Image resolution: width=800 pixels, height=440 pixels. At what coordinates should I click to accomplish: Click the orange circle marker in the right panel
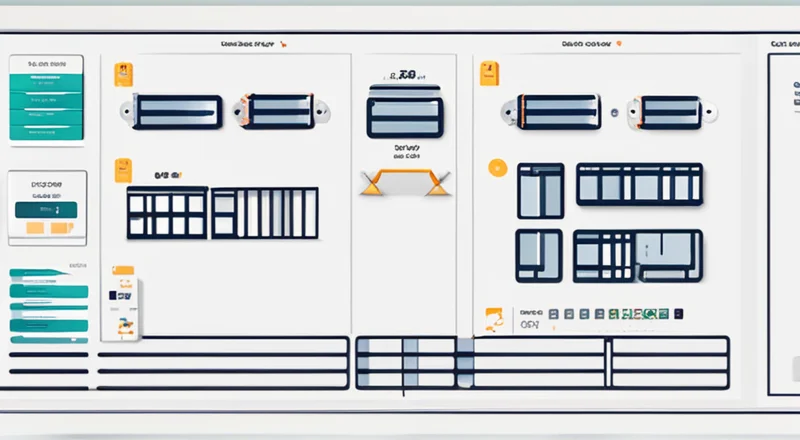pyautogui.click(x=494, y=169)
